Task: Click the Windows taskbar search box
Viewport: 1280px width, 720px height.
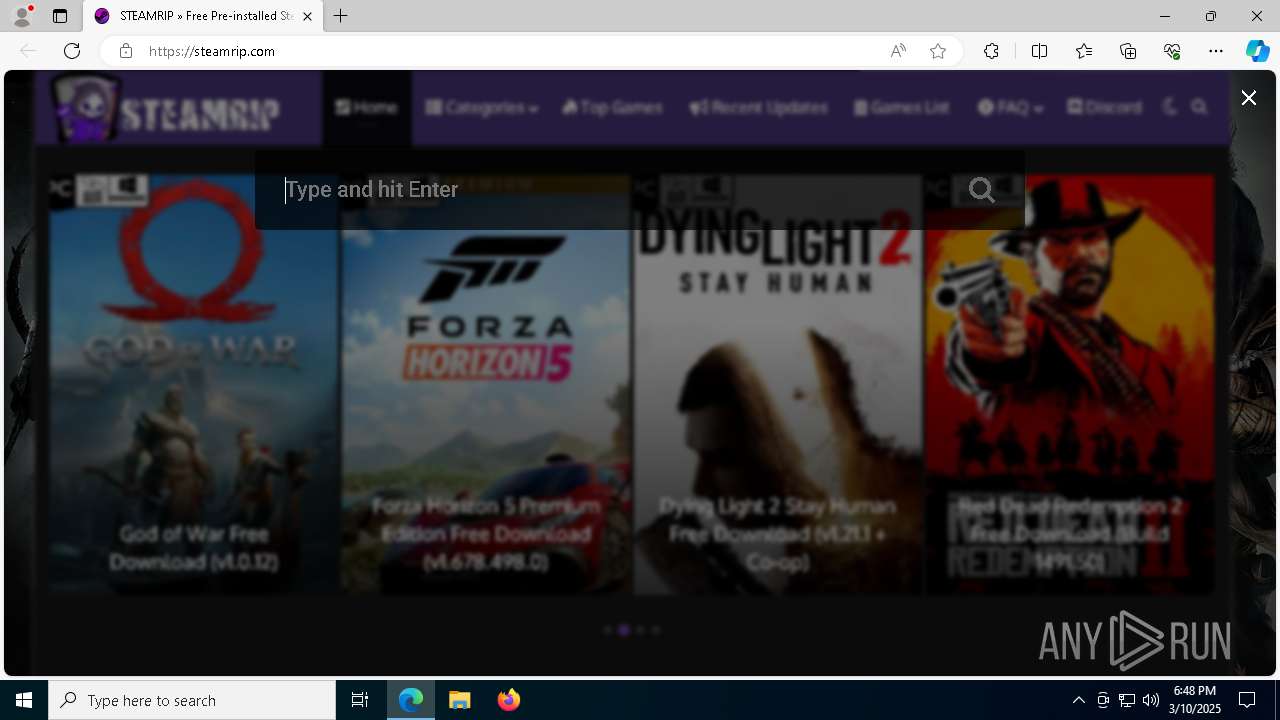Action: [192, 700]
